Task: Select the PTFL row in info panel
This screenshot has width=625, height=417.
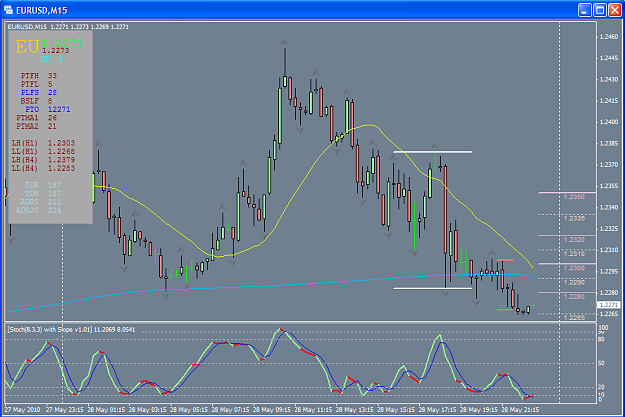Action: 36,84
